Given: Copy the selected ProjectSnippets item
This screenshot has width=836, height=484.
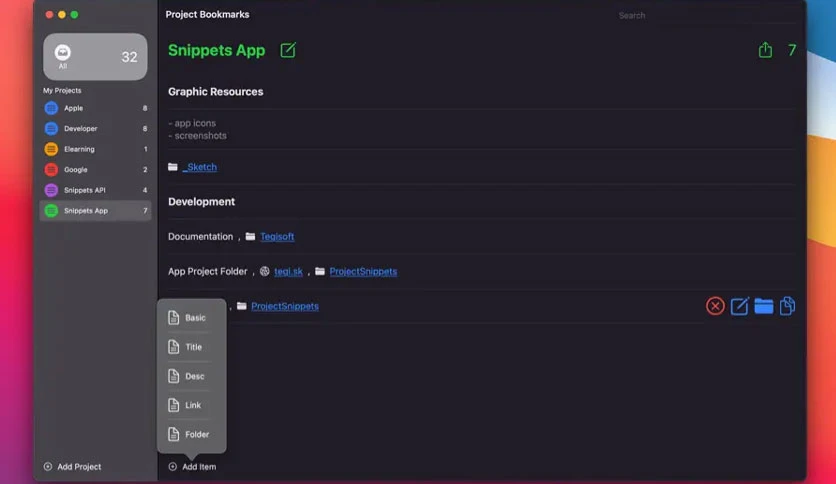Looking at the screenshot, I should [x=787, y=306].
